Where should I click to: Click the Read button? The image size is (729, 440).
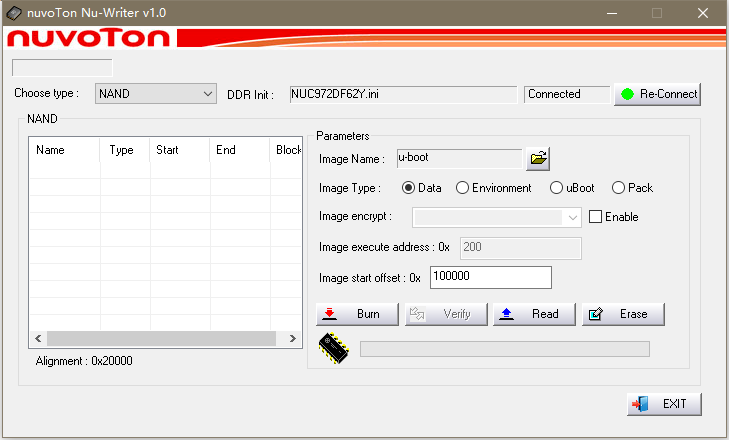534,314
